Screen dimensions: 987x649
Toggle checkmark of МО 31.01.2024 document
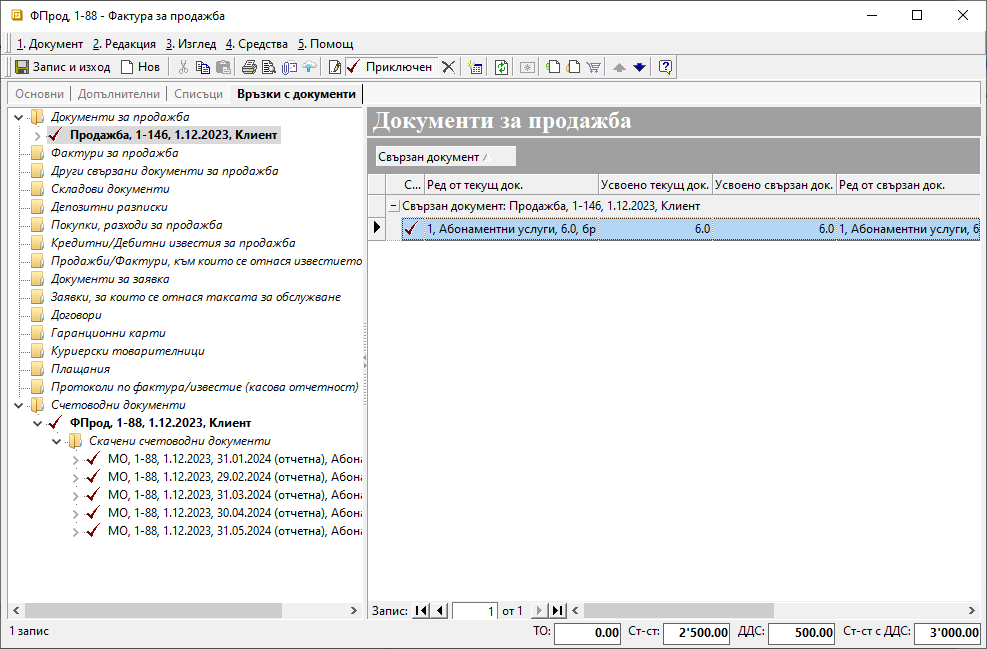click(x=94, y=459)
